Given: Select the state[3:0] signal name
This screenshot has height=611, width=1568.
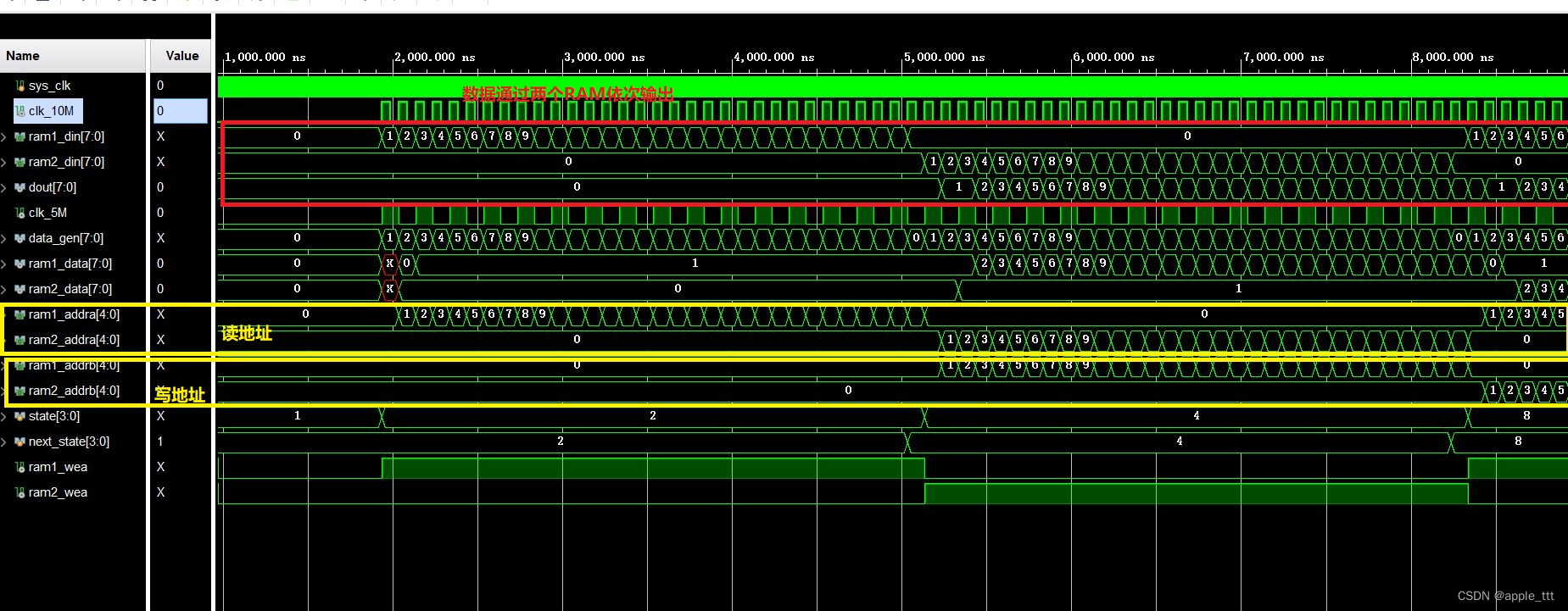Looking at the screenshot, I should (54, 416).
